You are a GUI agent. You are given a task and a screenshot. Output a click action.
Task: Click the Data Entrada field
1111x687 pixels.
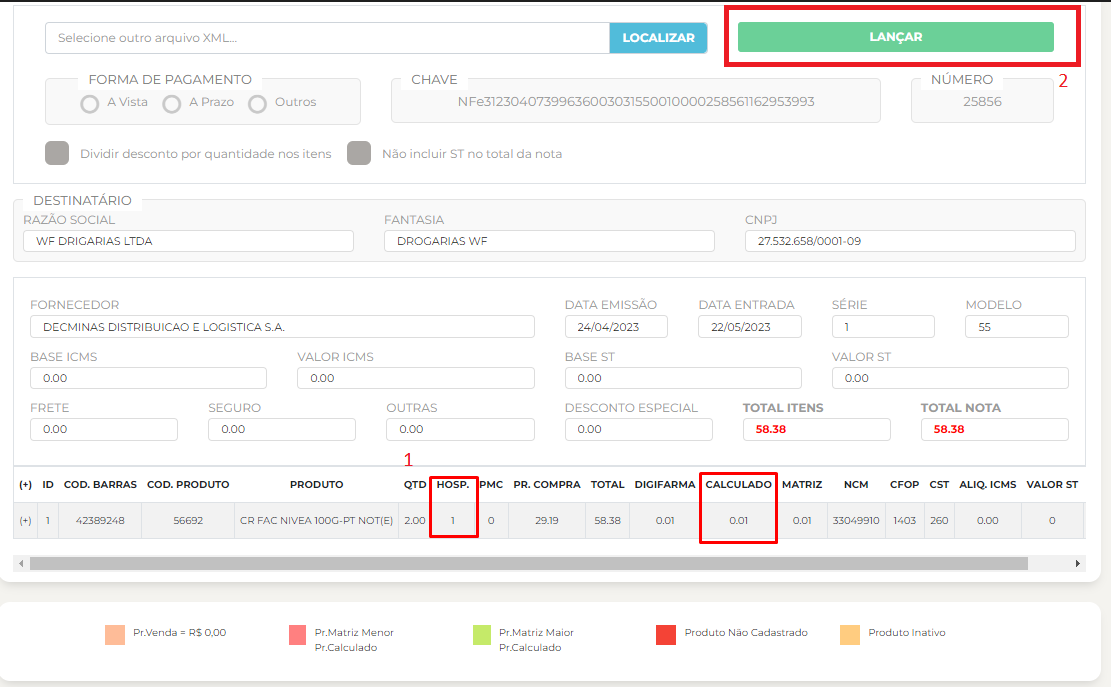point(750,327)
